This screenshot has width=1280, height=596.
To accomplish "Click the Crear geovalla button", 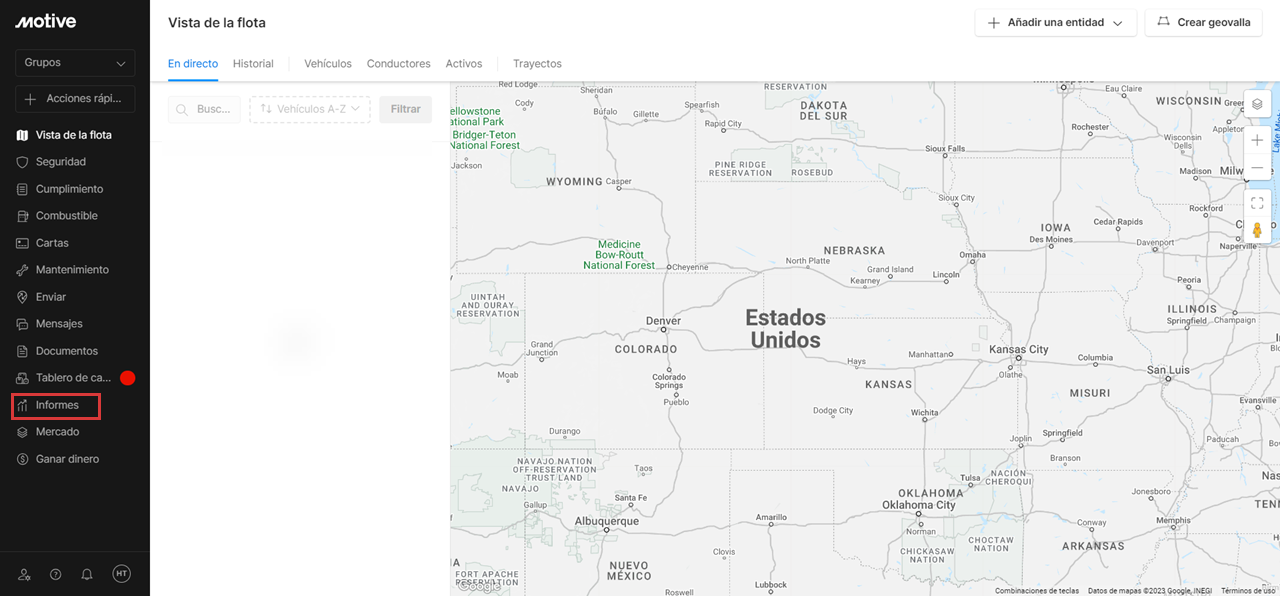I will tap(1203, 23).
